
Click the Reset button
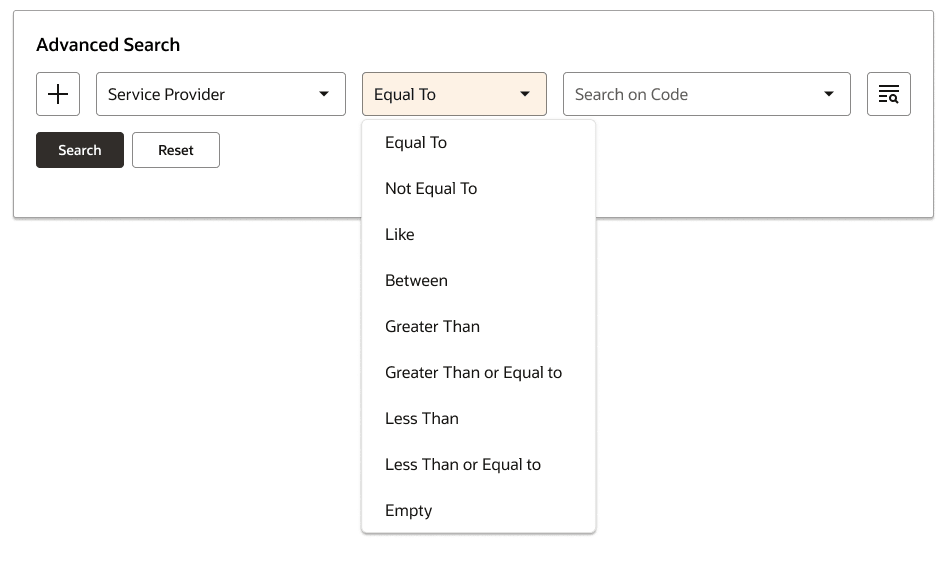(176, 149)
